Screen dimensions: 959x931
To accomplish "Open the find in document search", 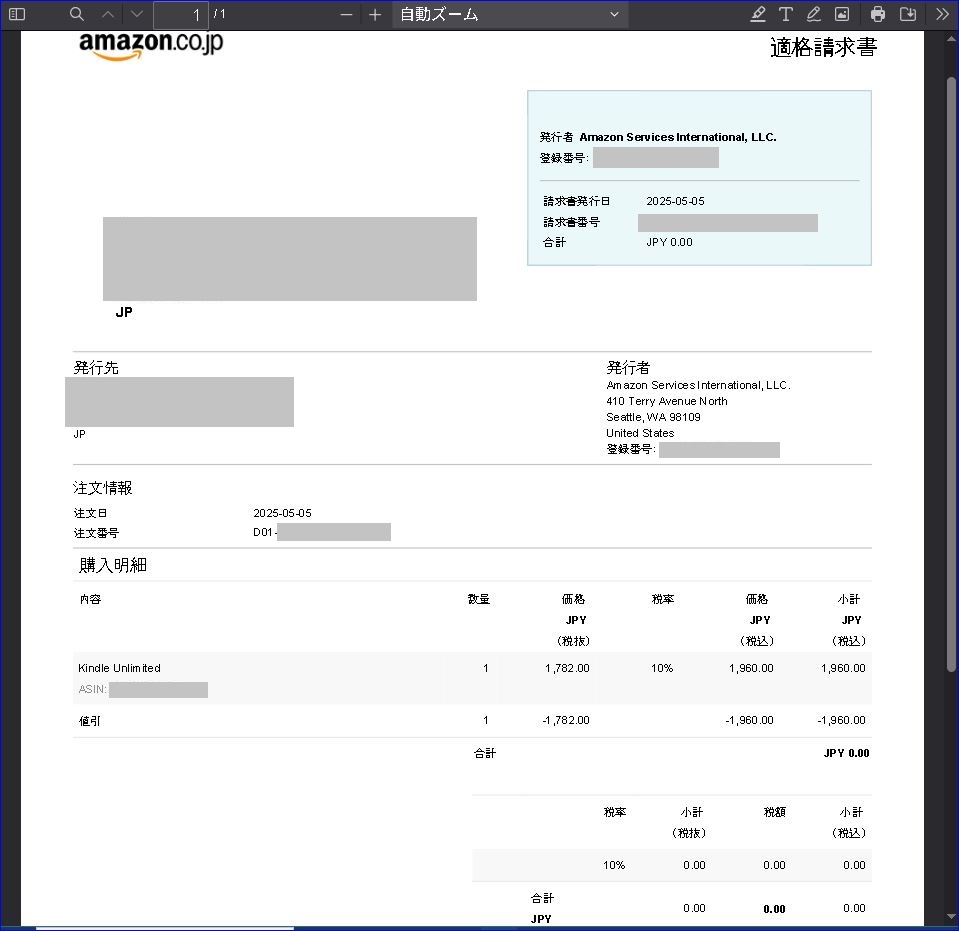I will pos(76,14).
